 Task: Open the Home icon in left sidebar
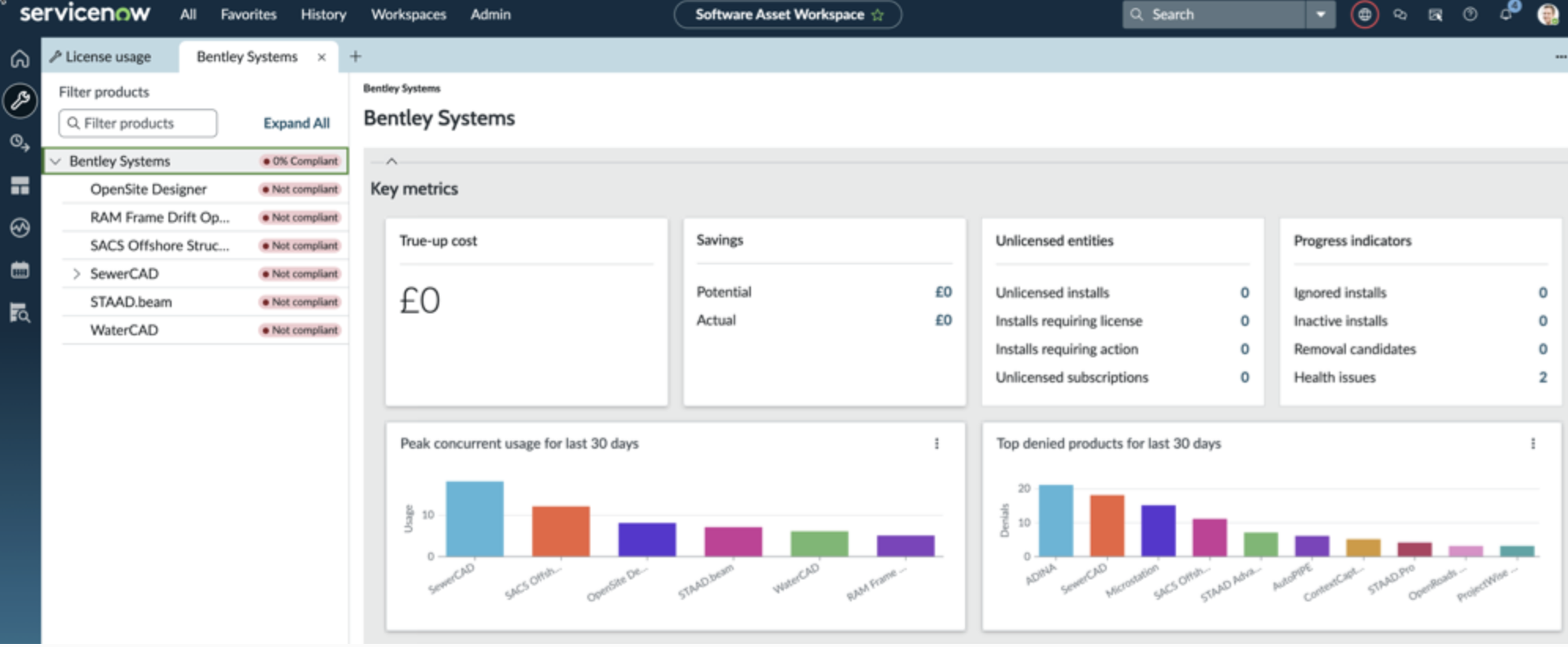(20, 59)
